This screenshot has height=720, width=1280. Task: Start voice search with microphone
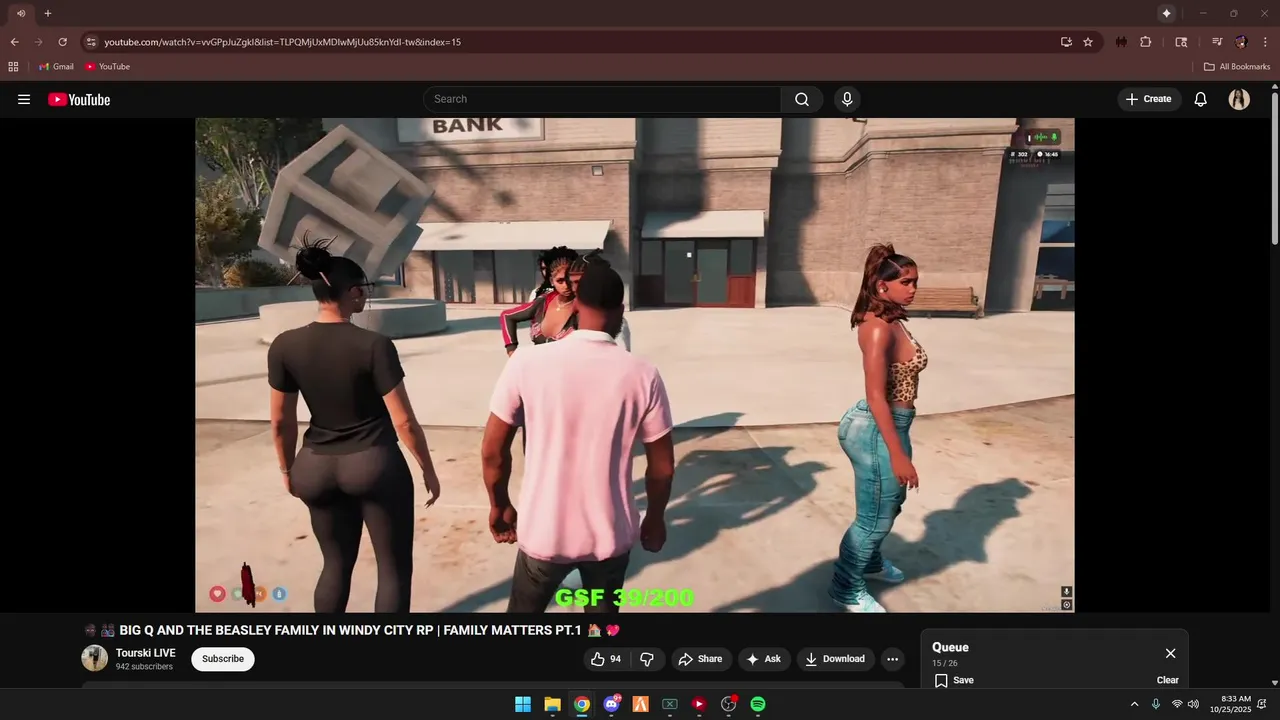click(847, 99)
